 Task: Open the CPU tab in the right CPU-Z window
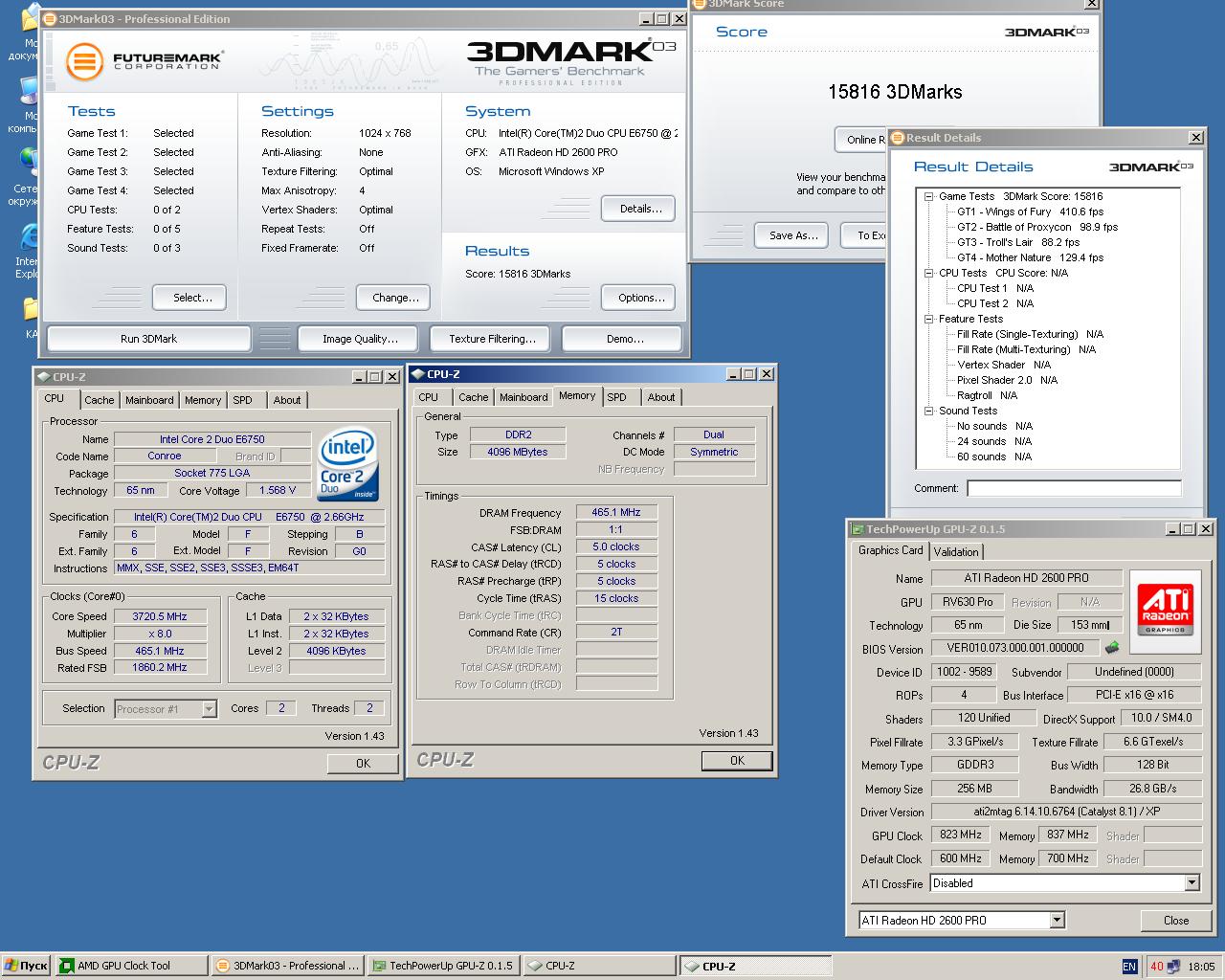pos(429,397)
